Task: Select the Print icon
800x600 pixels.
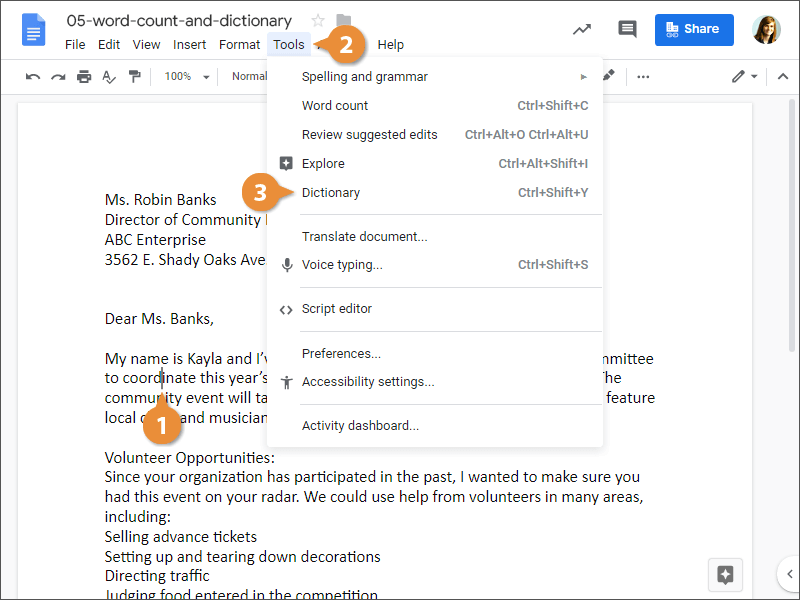Action: pyautogui.click(x=84, y=76)
